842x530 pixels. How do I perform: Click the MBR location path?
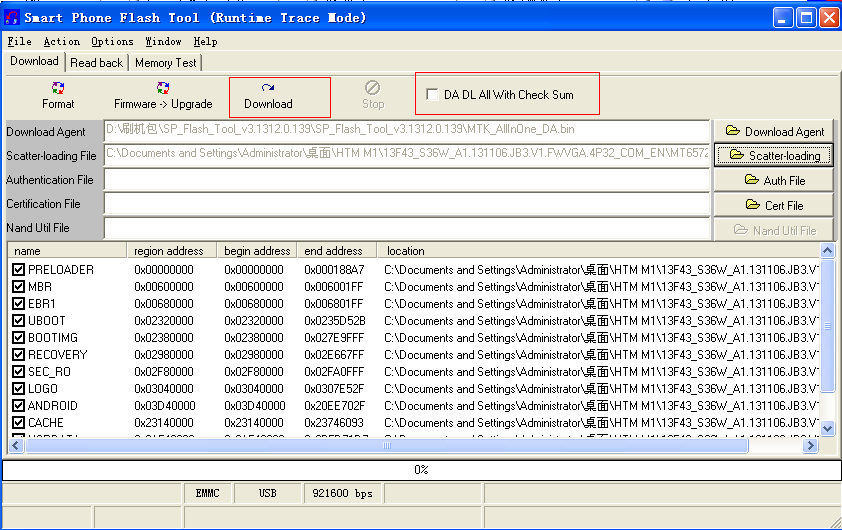pos(601,287)
